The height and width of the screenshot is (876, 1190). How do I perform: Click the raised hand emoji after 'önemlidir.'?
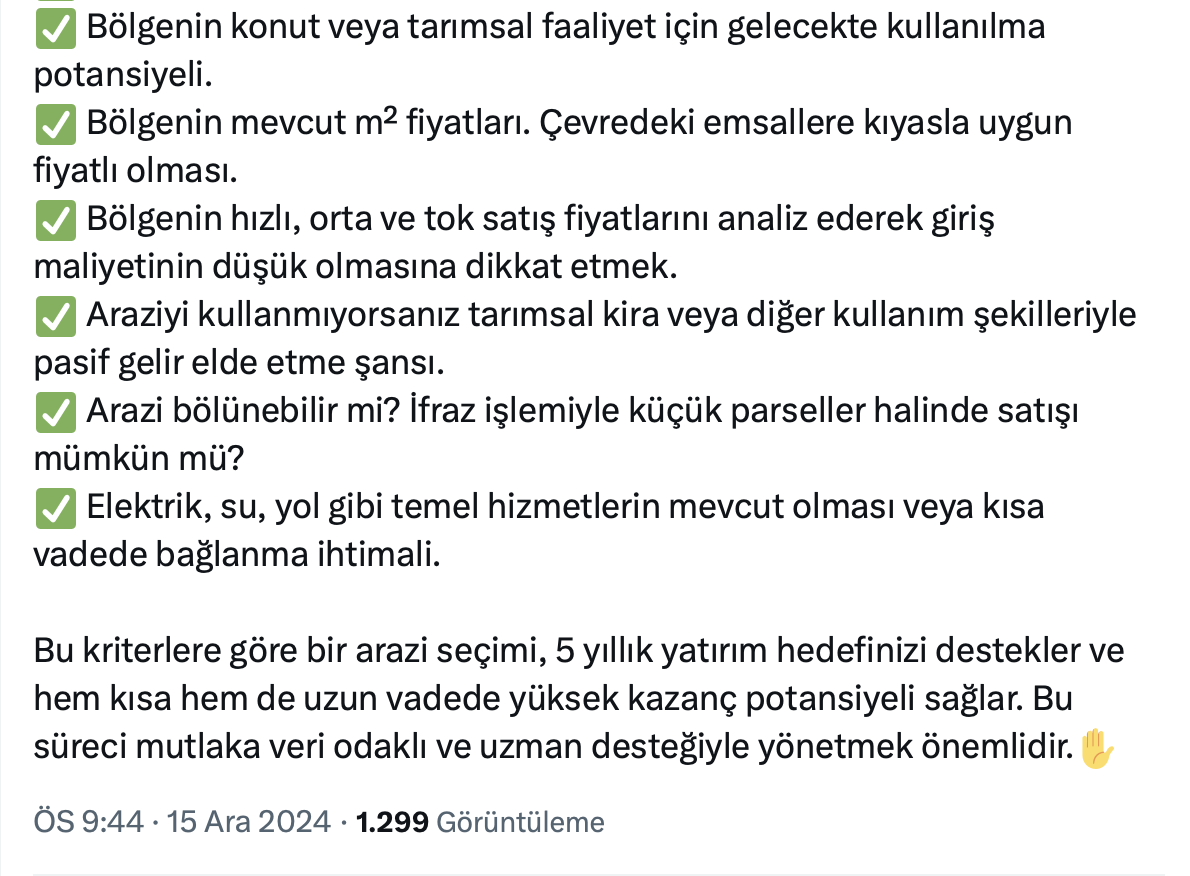(1097, 747)
